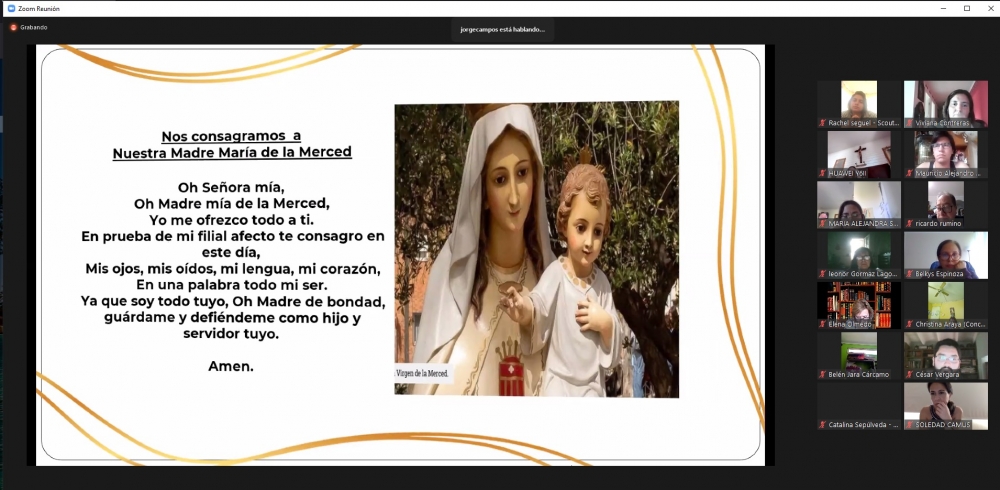The height and width of the screenshot is (490, 1000).
Task: Click the 'Nos consagramos a' slide heading
Action: 231,137
